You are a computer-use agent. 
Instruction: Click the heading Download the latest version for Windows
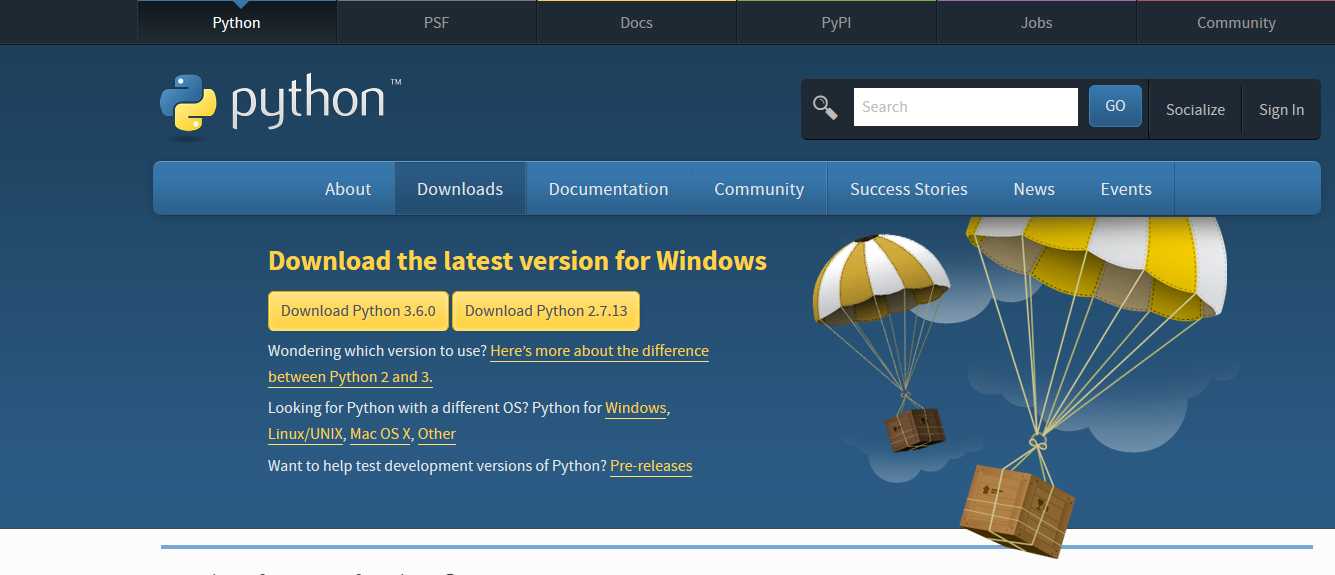pos(517,261)
